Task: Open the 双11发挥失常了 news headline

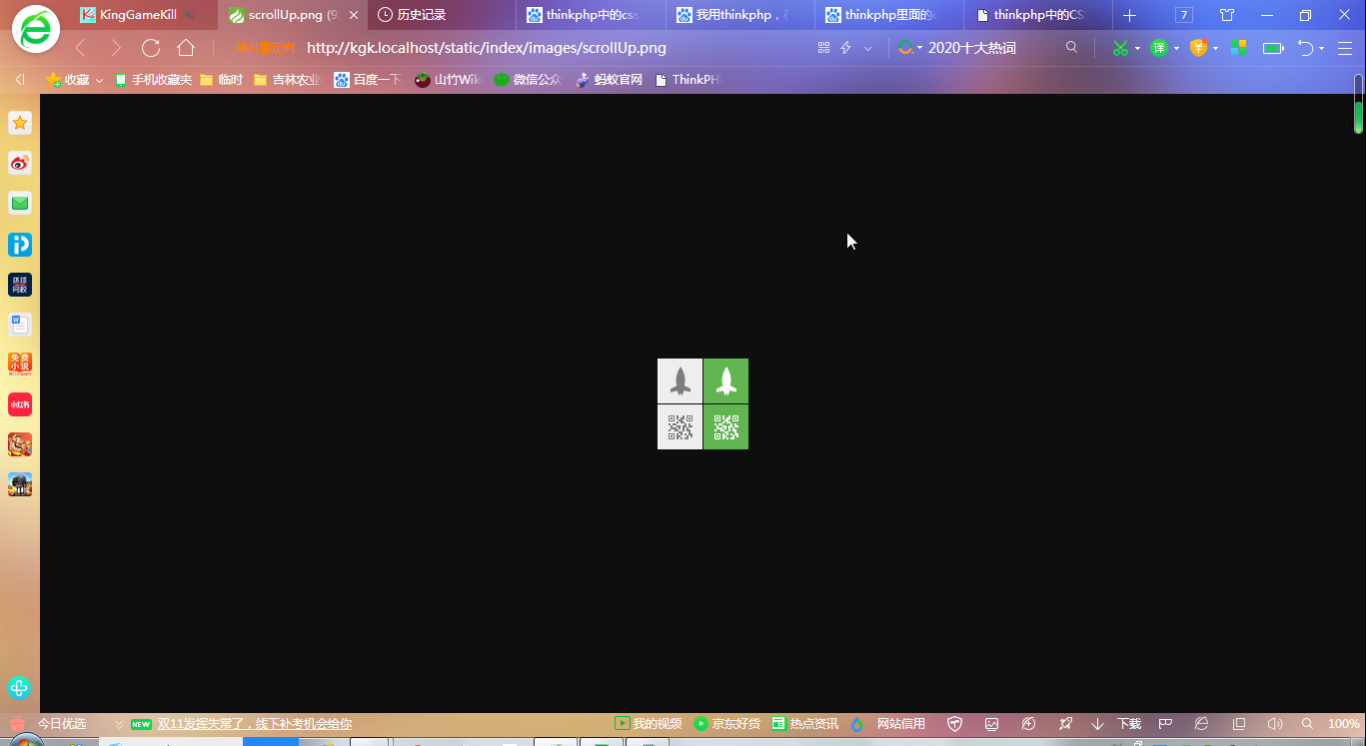Action: coord(254,724)
